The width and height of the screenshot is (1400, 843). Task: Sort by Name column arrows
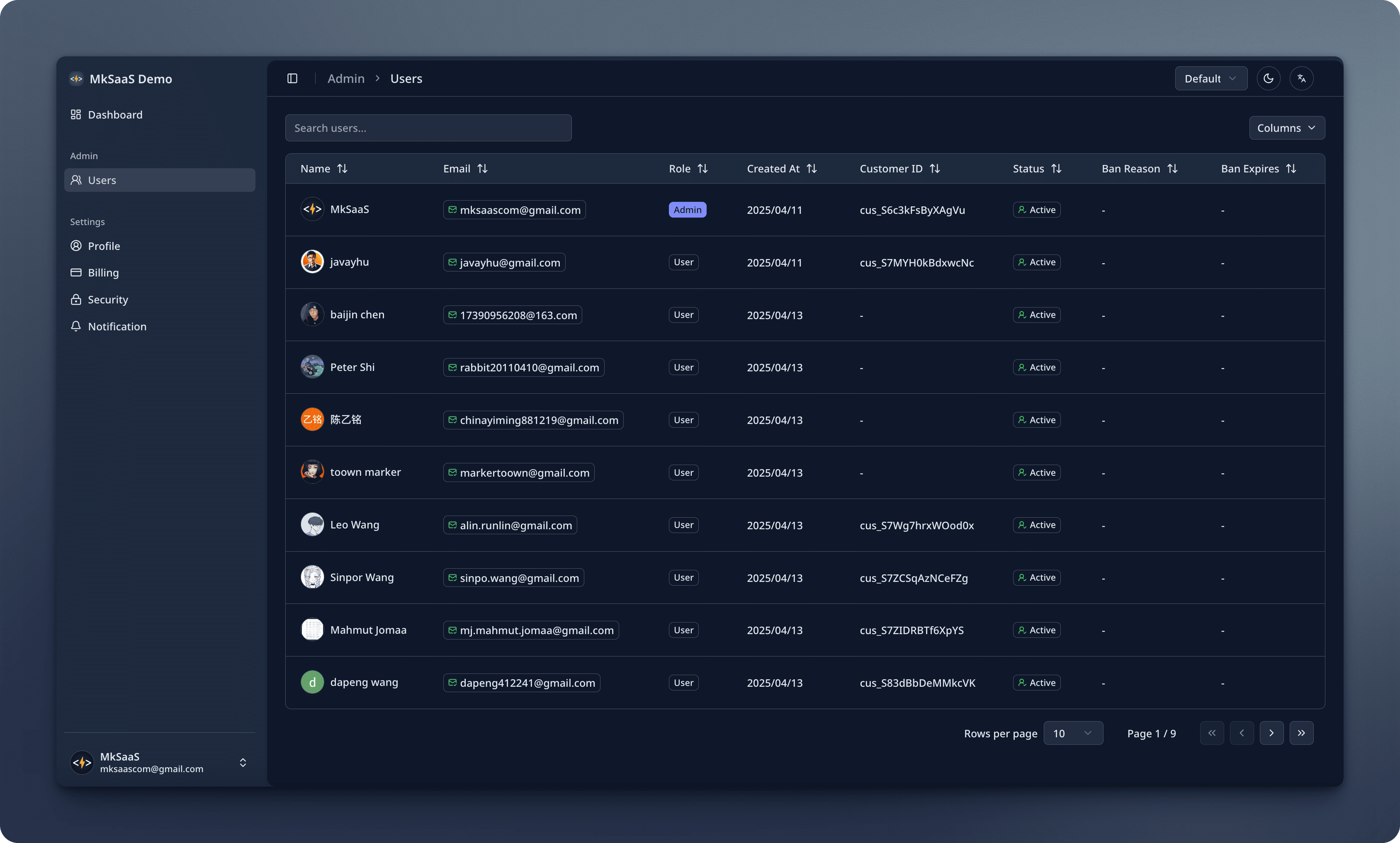point(342,169)
